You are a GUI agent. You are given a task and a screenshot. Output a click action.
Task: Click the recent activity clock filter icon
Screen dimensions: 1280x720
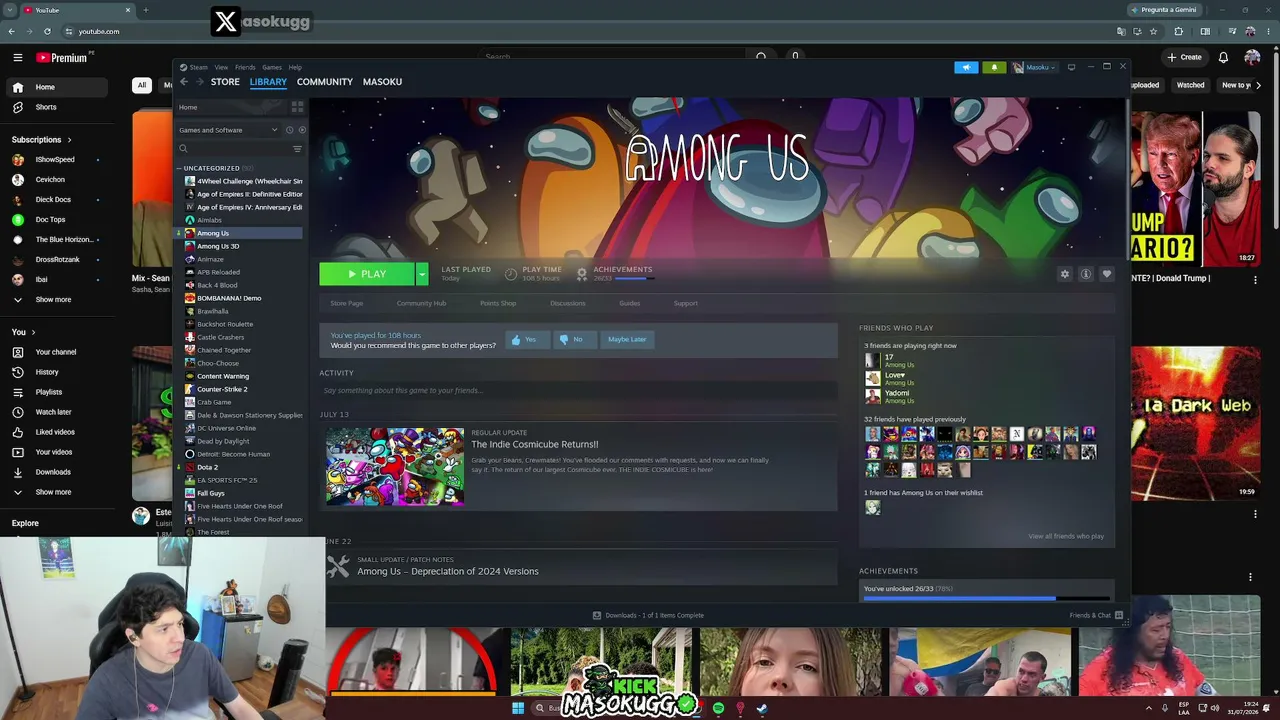pyautogui.click(x=290, y=130)
